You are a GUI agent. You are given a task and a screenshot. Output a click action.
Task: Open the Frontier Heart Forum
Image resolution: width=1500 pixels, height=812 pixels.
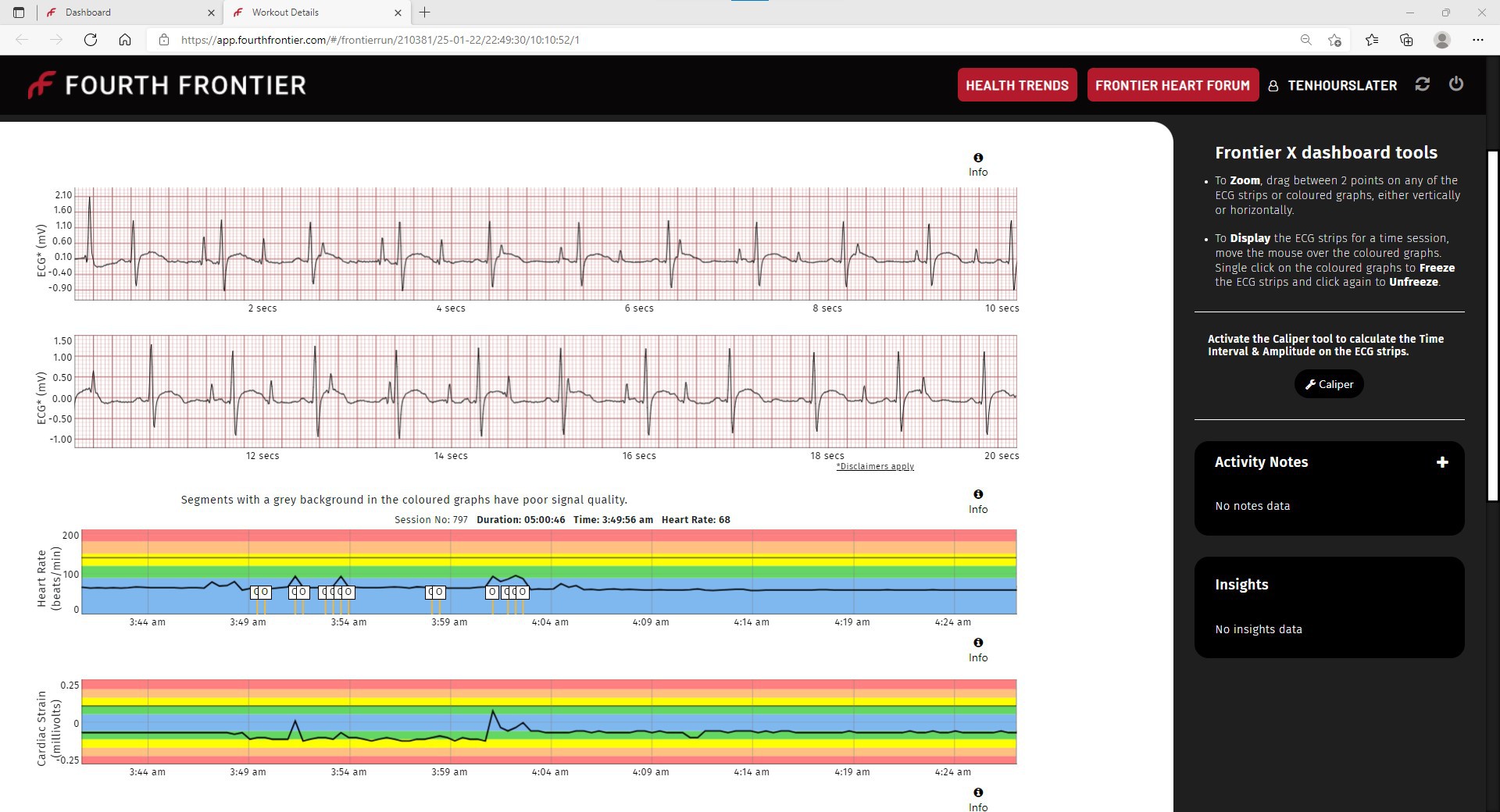[1173, 85]
